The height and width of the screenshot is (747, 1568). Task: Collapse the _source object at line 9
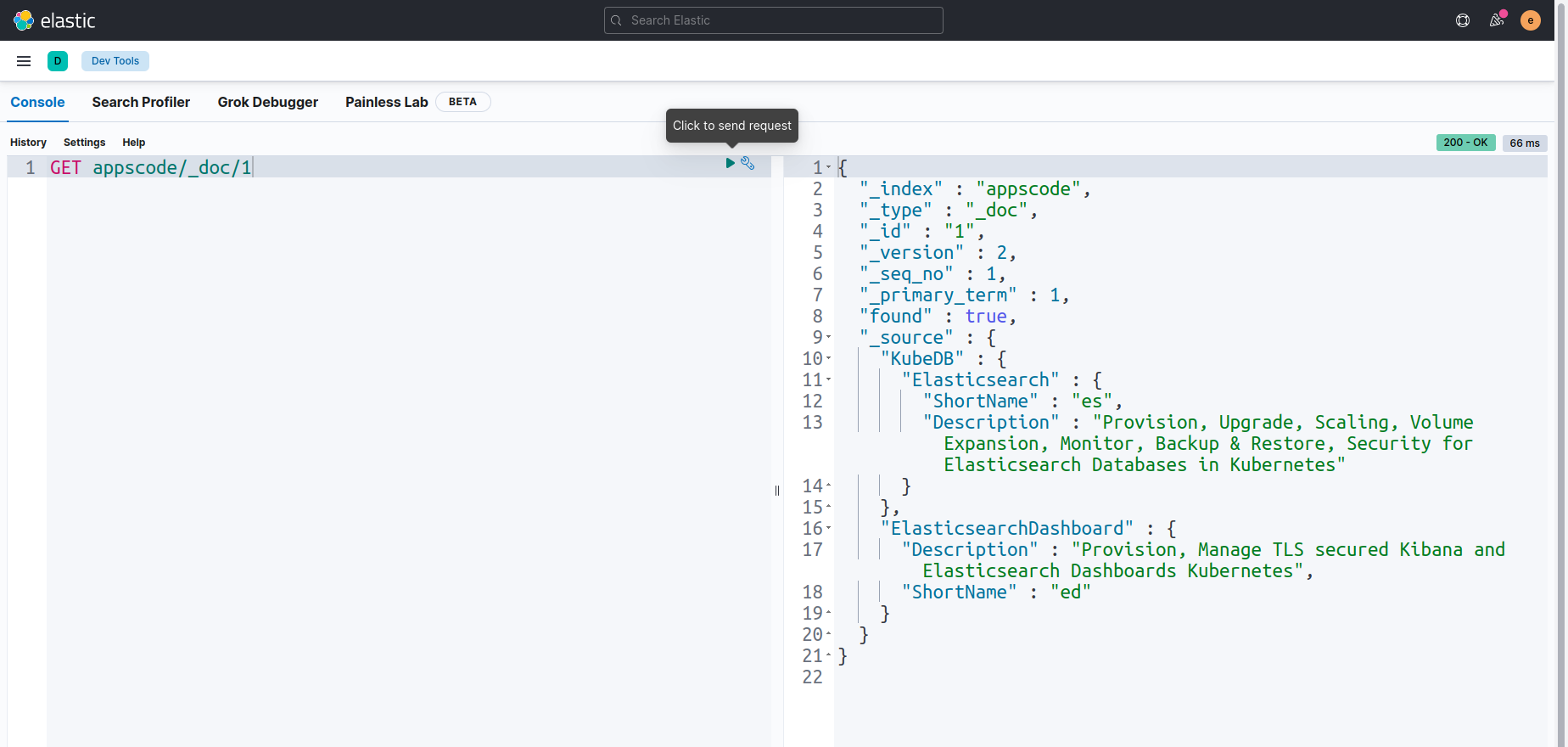coord(829,338)
